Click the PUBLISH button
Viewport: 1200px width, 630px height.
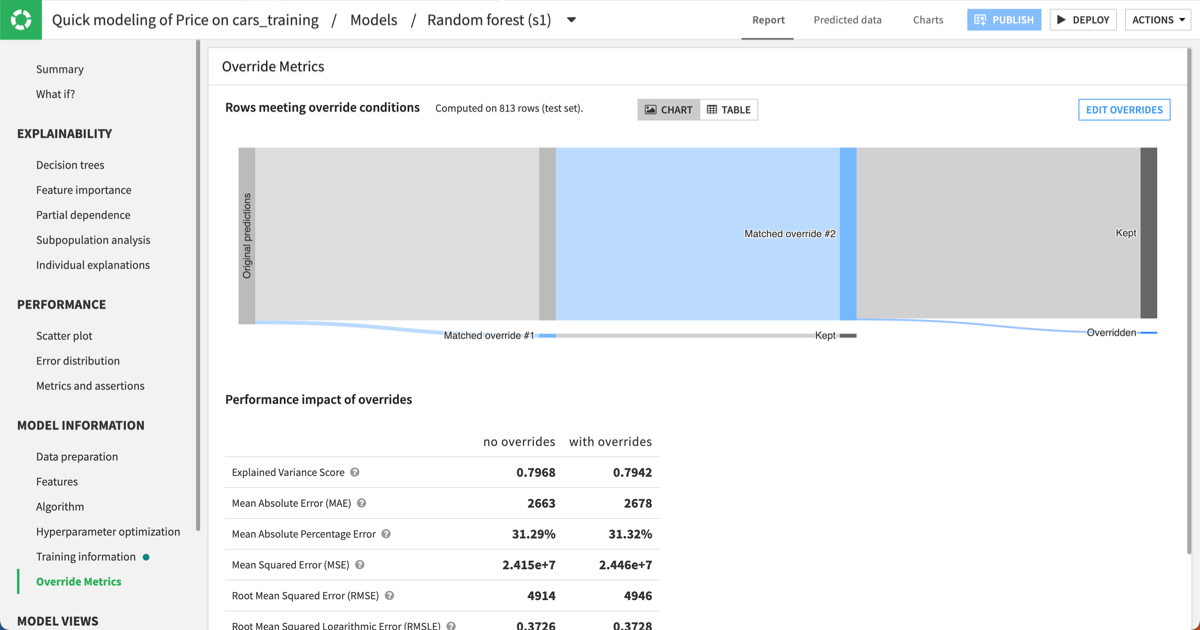1003,19
